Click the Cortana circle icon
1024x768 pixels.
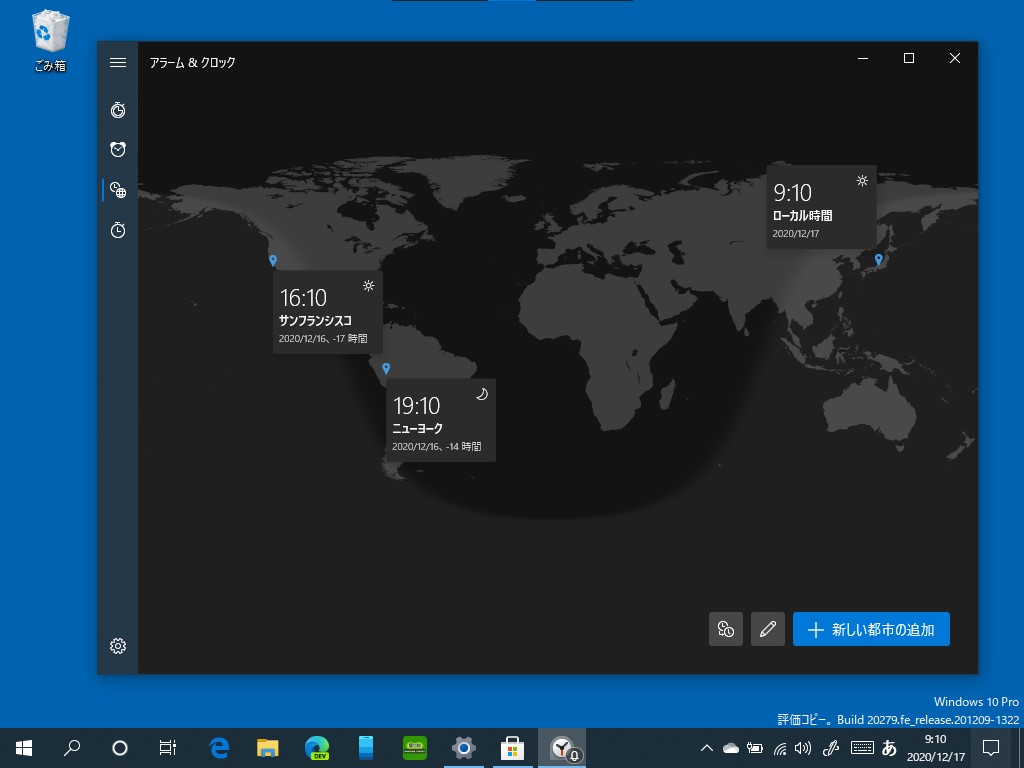click(120, 748)
